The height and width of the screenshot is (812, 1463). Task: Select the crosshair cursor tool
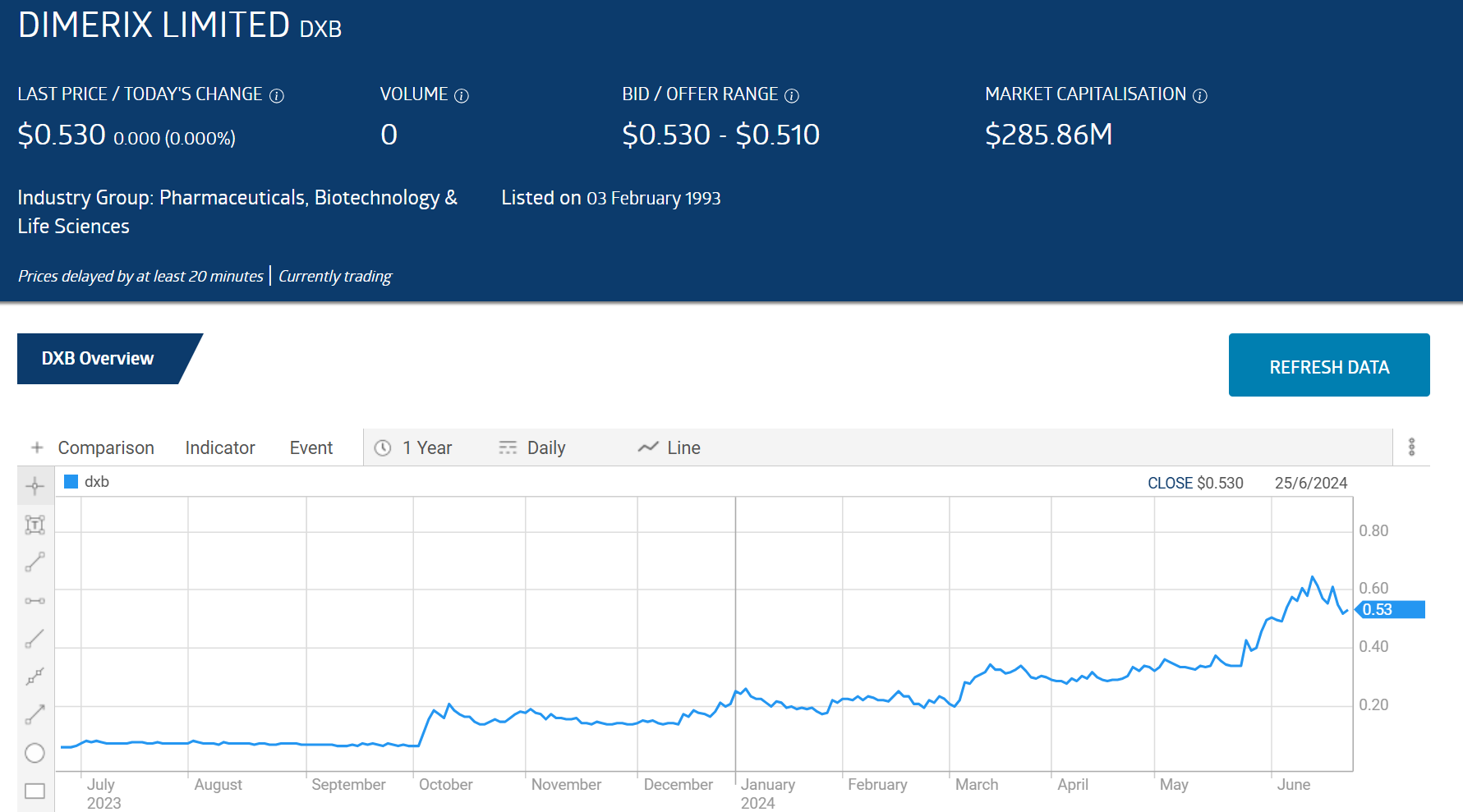35,486
